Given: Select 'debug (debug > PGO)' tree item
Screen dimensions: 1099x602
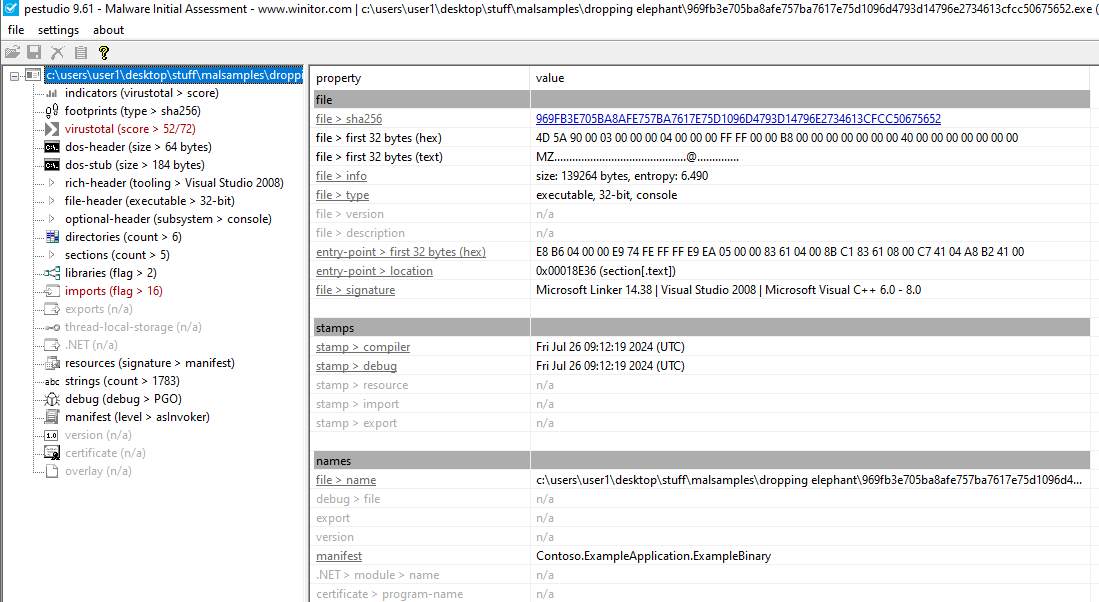Looking at the screenshot, I should (123, 399).
